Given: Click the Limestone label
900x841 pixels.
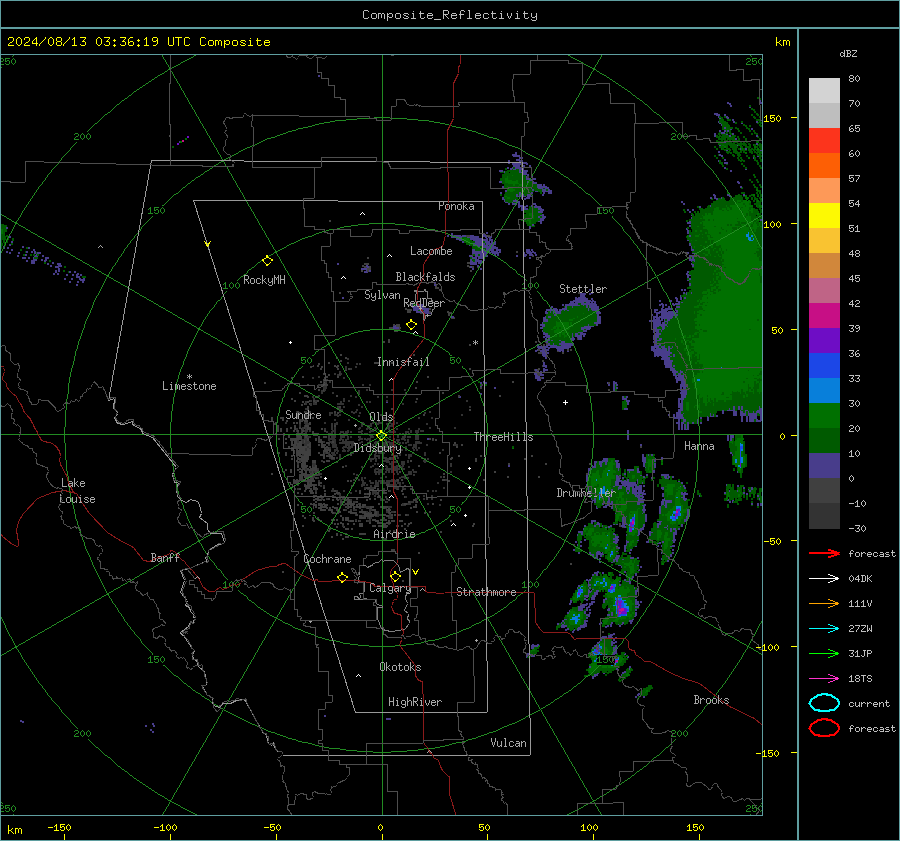Looking at the screenshot, I should [189, 386].
